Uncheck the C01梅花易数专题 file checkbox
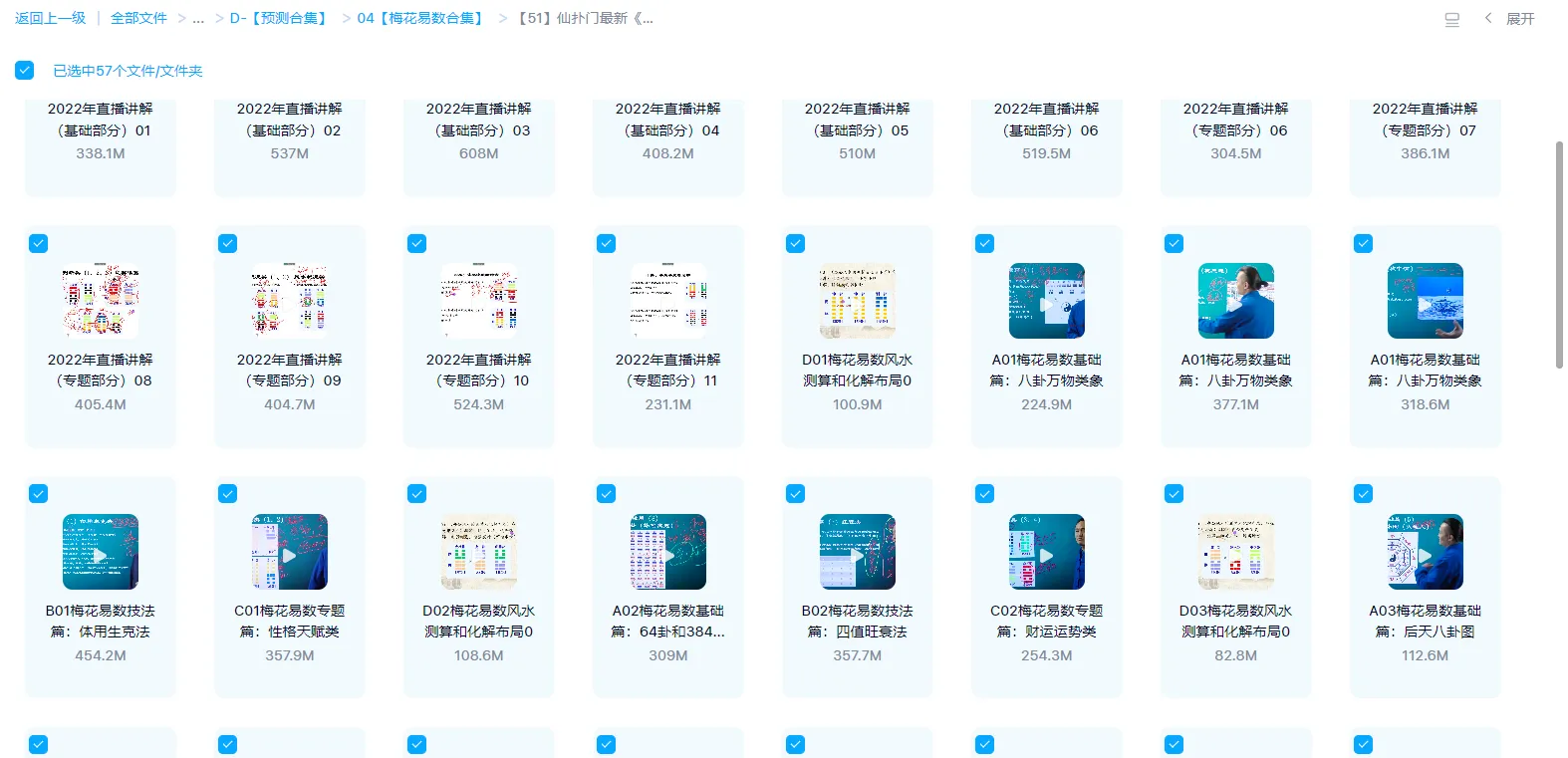1568x758 pixels. point(228,494)
